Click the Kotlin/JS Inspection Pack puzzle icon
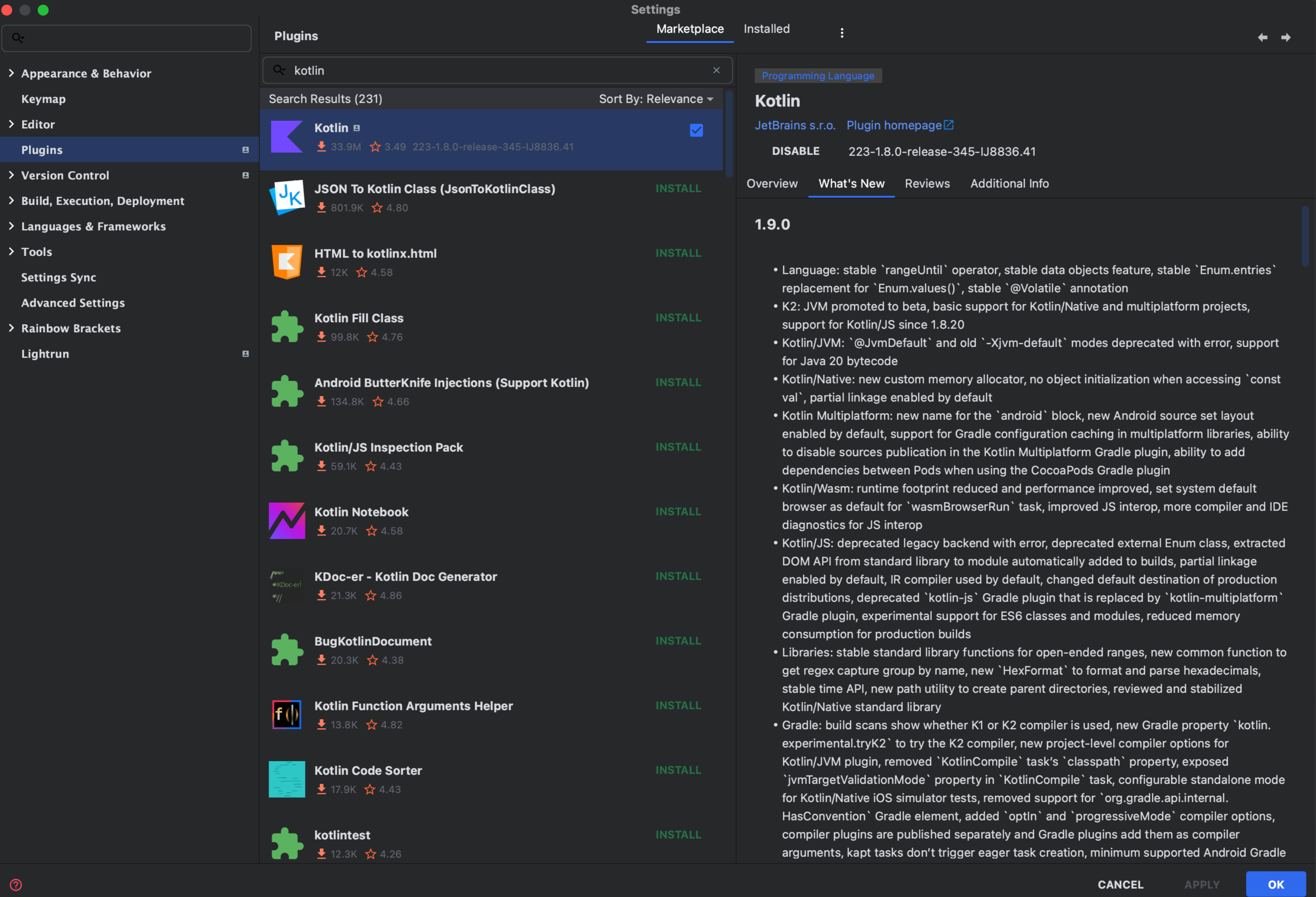Image resolution: width=1316 pixels, height=897 pixels. 287,455
